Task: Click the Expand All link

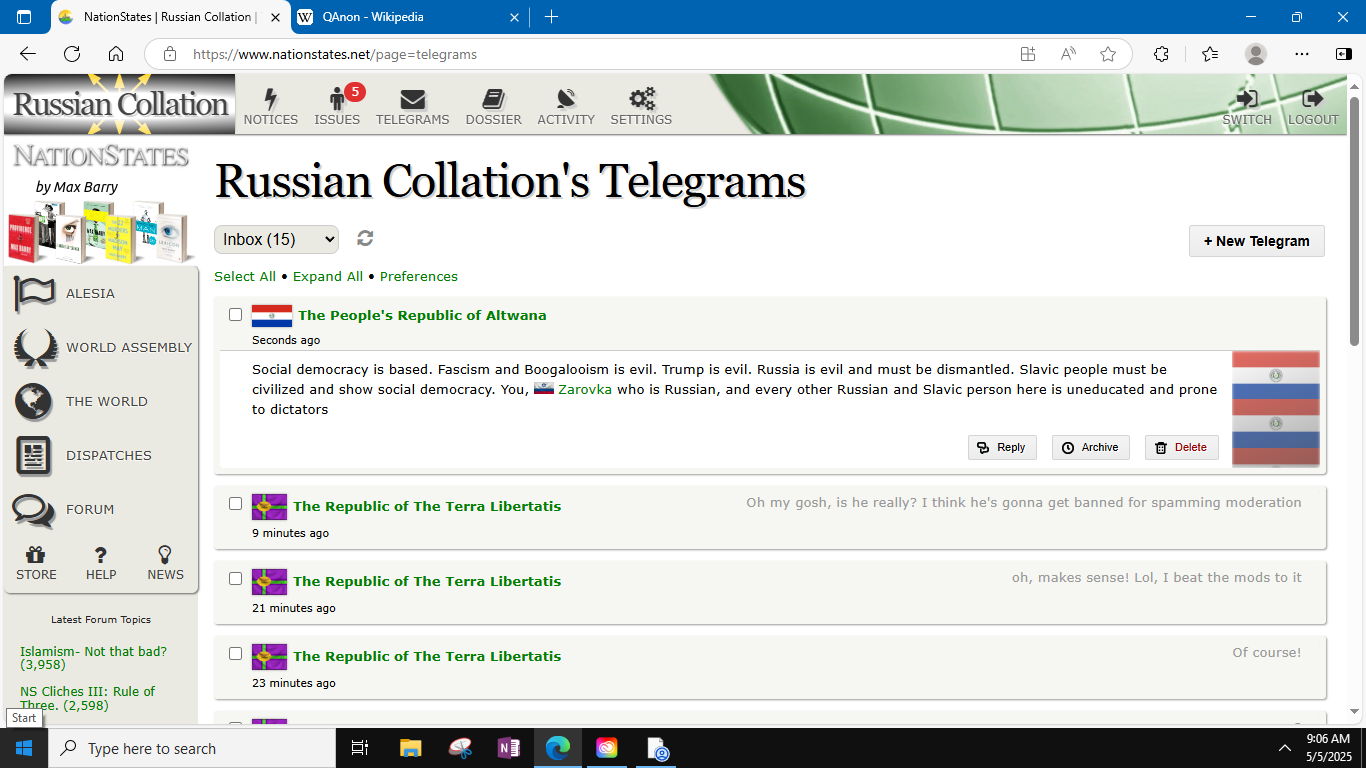Action: (x=328, y=276)
